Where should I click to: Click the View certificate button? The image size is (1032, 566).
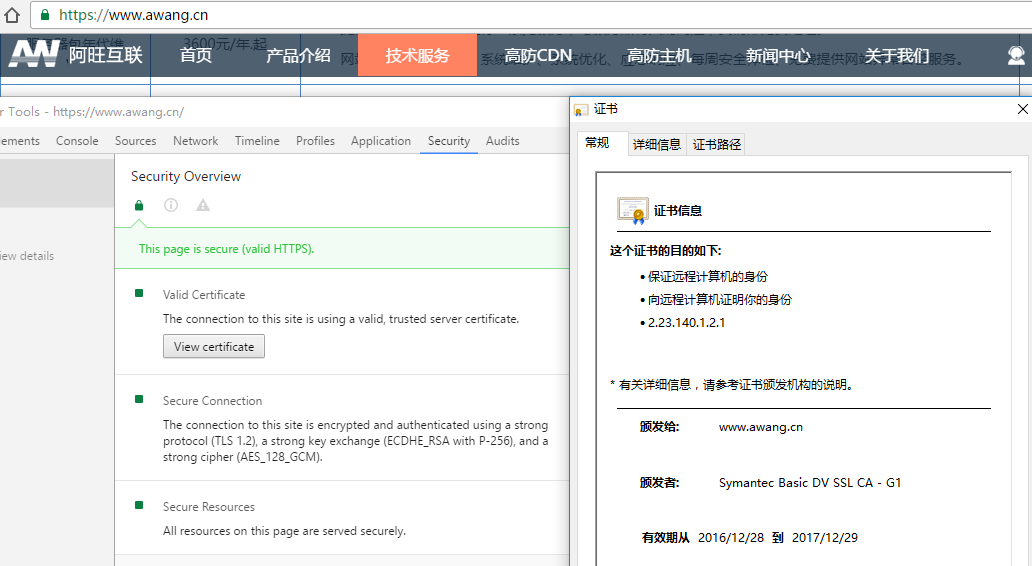click(x=214, y=346)
